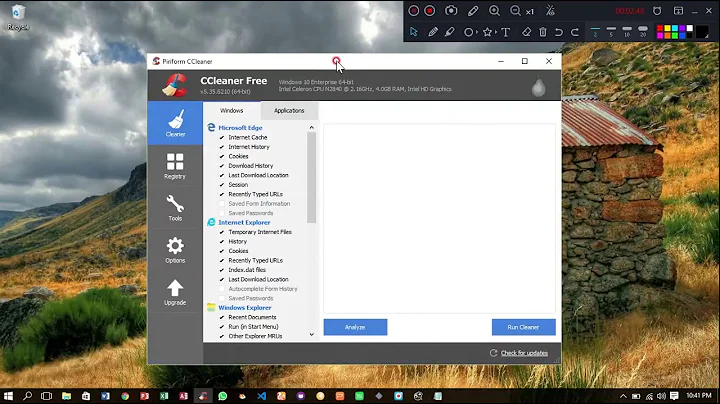The width and height of the screenshot is (720, 404).
Task: Select the highlighter marker tool
Action: 450,32
